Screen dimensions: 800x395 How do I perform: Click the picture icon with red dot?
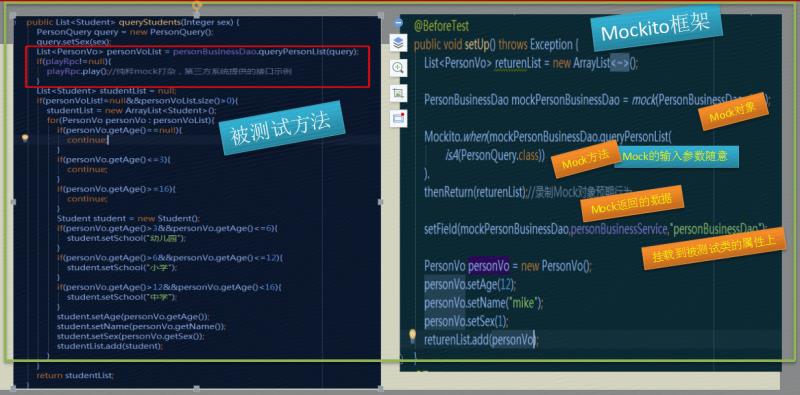coord(398,117)
